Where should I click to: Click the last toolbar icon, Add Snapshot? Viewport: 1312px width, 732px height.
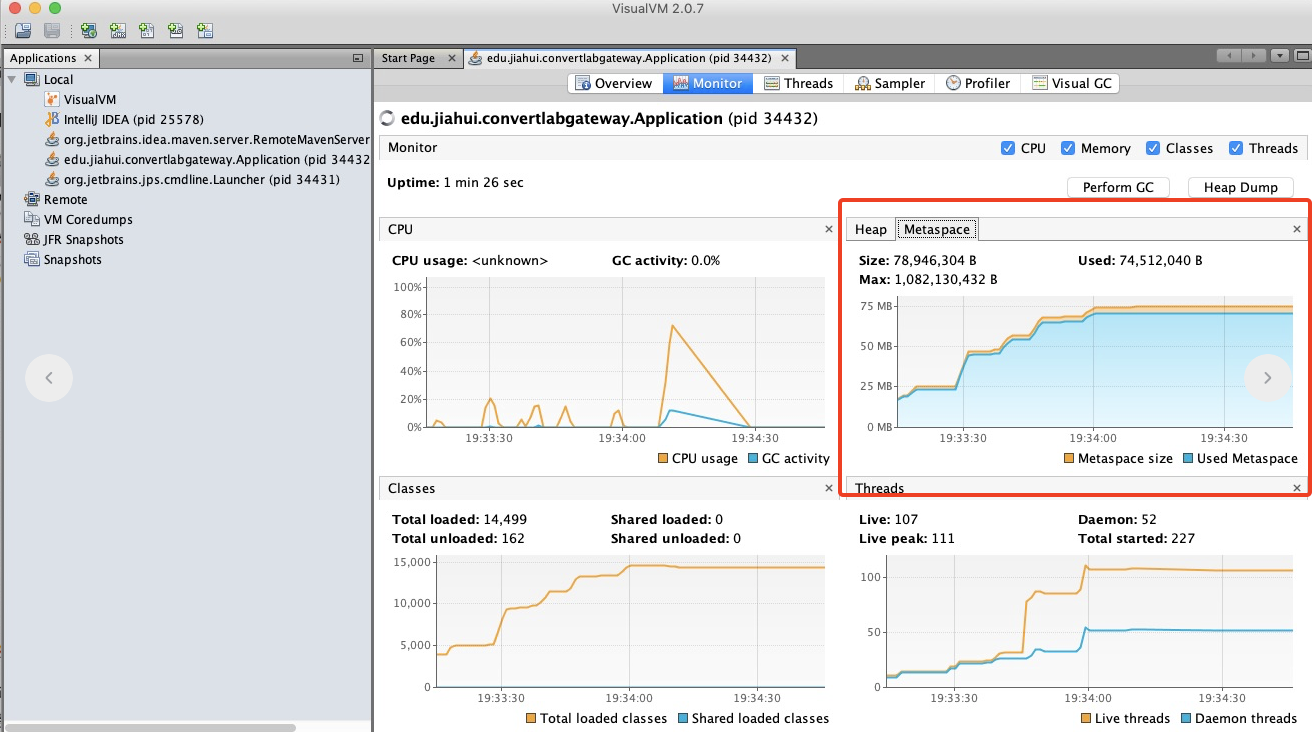click(205, 31)
